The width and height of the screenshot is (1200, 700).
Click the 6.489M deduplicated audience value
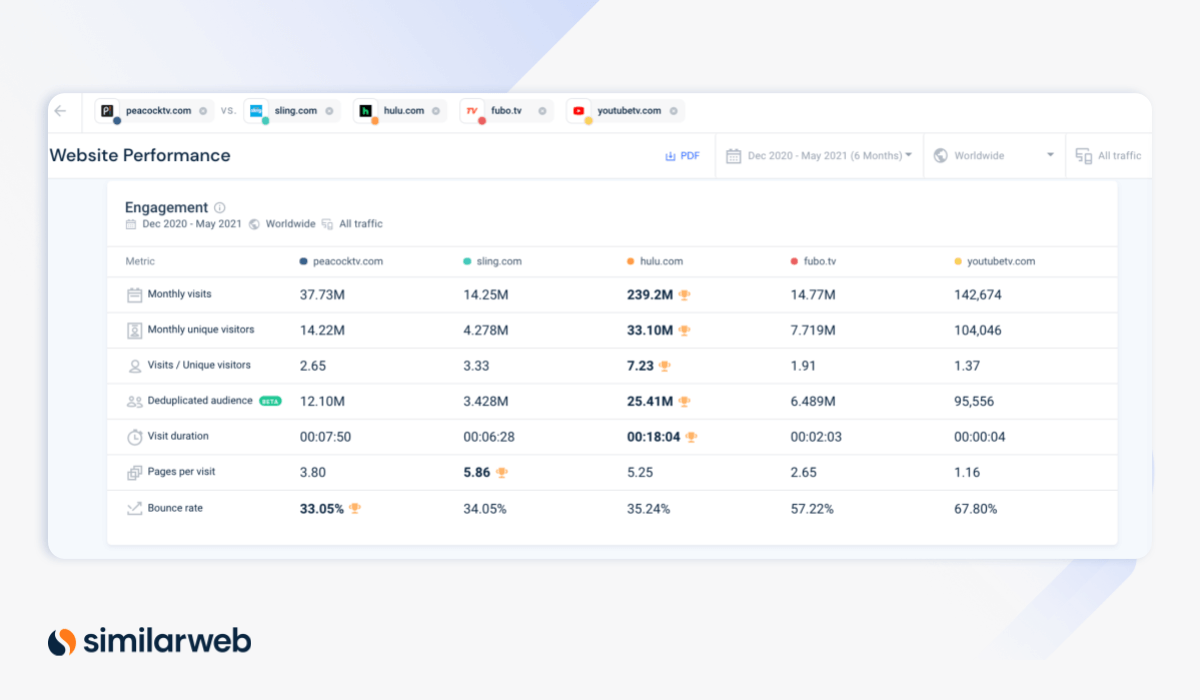pos(813,401)
